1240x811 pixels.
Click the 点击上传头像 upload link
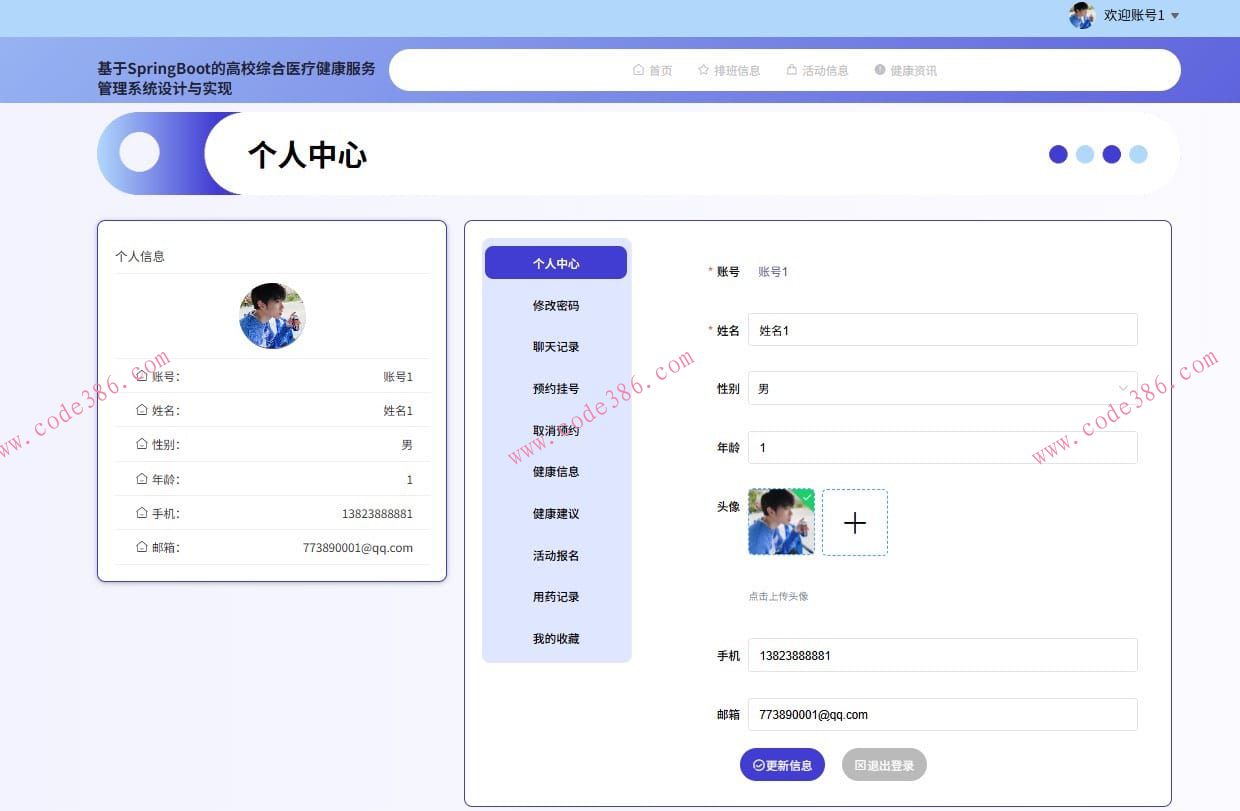[778, 595]
